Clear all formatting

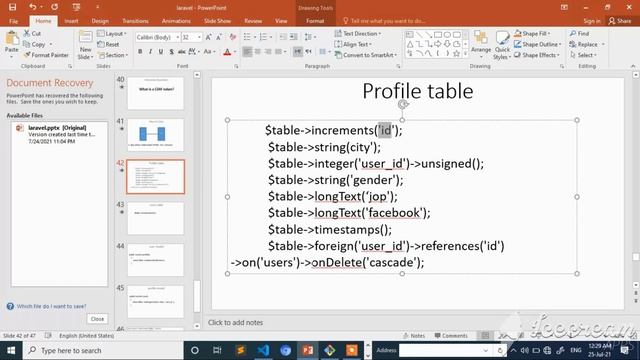(x=233, y=37)
